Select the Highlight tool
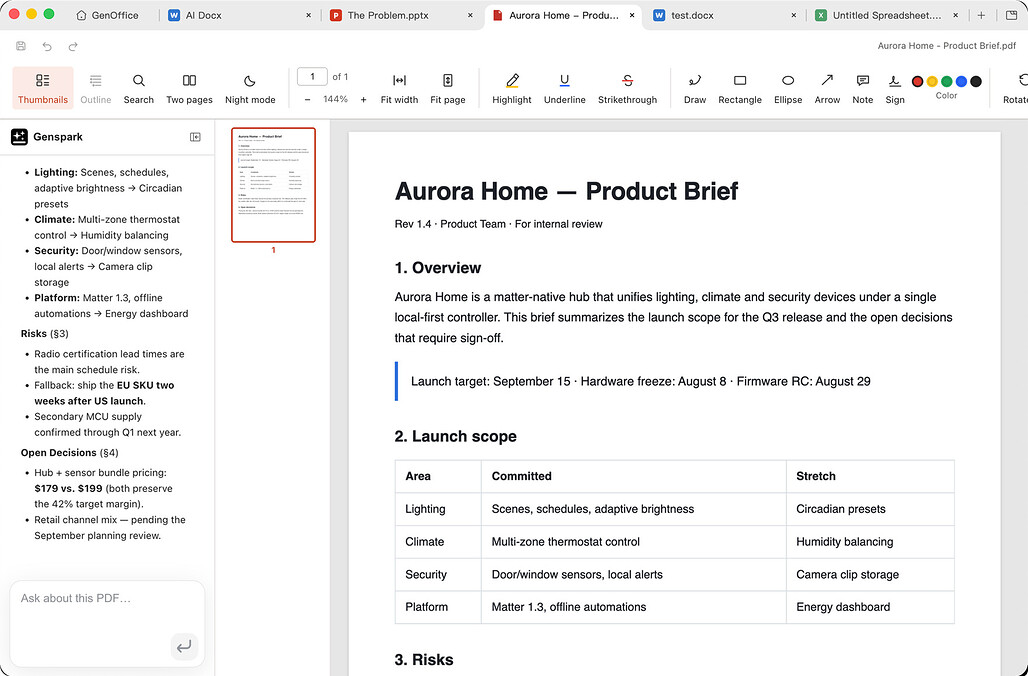 tap(512, 88)
